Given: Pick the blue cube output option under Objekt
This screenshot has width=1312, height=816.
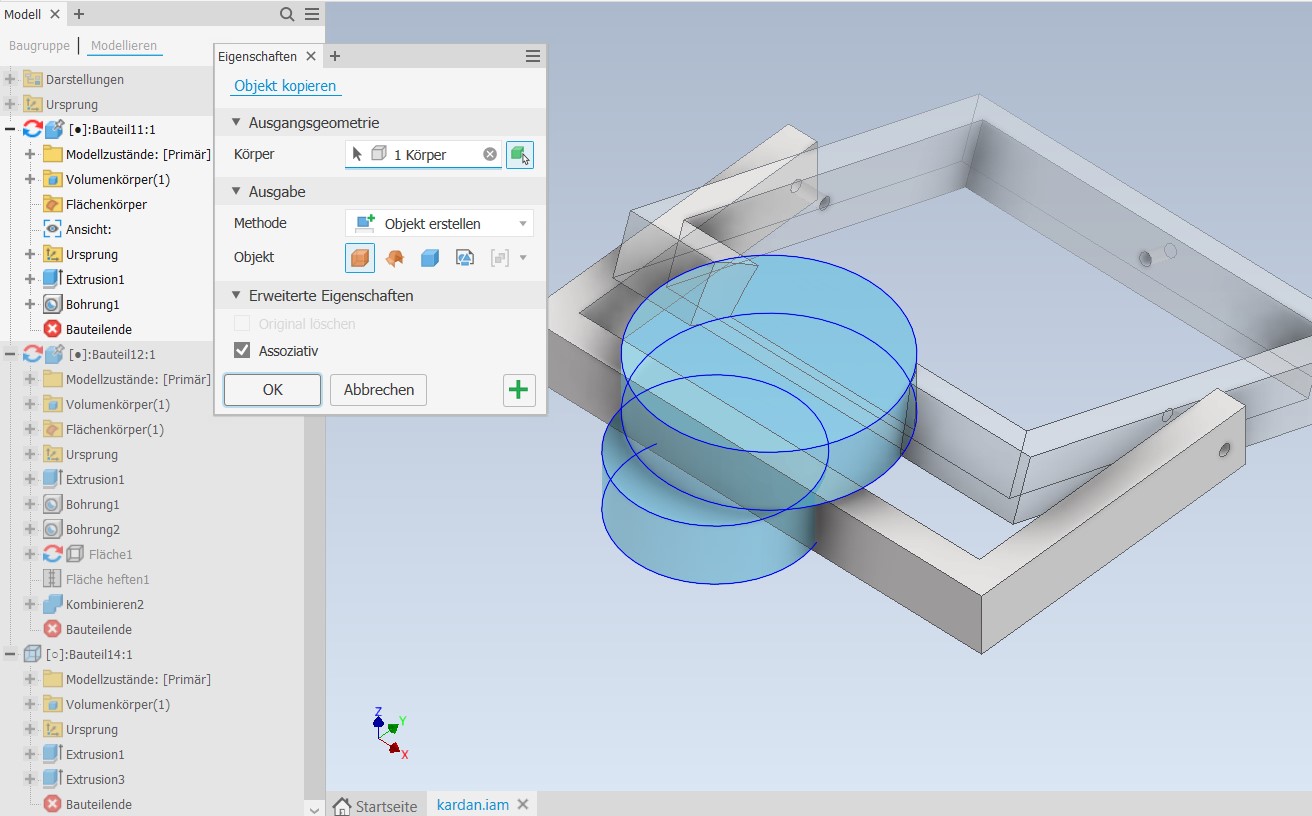Looking at the screenshot, I should 430,258.
